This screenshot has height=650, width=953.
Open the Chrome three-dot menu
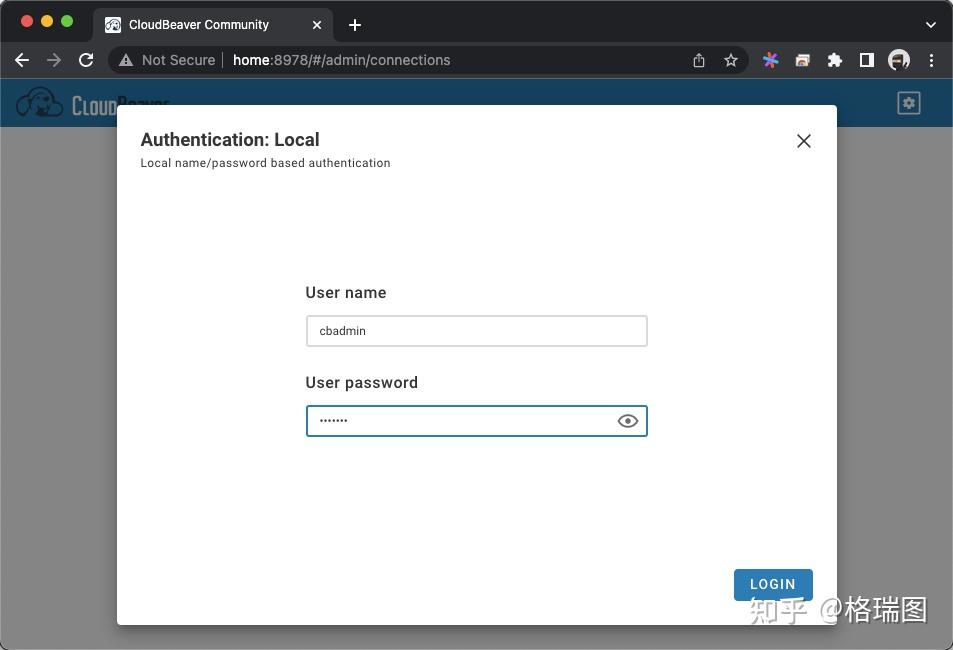click(x=931, y=60)
